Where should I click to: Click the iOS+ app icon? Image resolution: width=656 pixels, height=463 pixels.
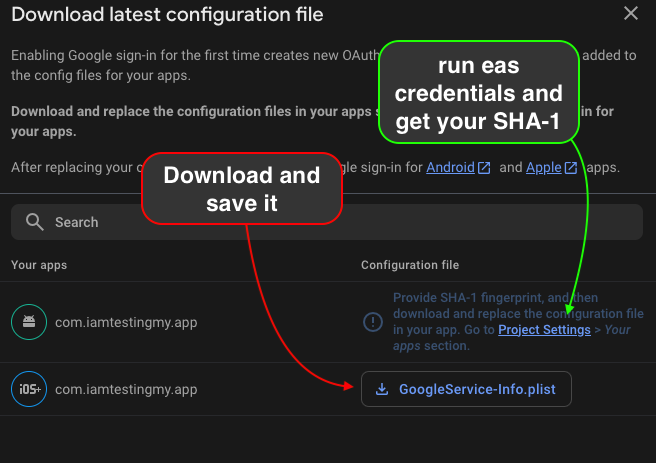pyautogui.click(x=29, y=389)
